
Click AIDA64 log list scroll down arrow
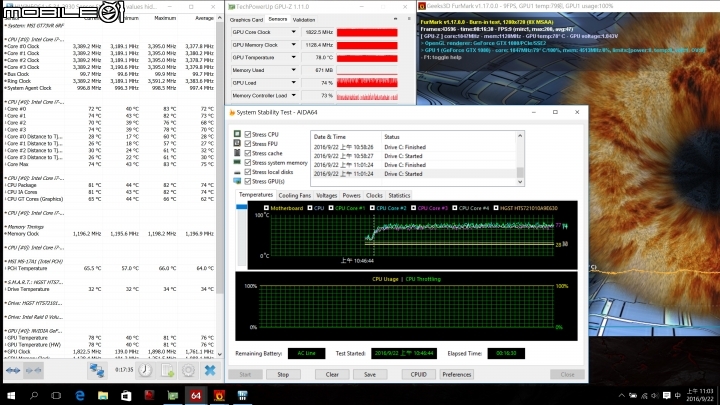coord(520,182)
